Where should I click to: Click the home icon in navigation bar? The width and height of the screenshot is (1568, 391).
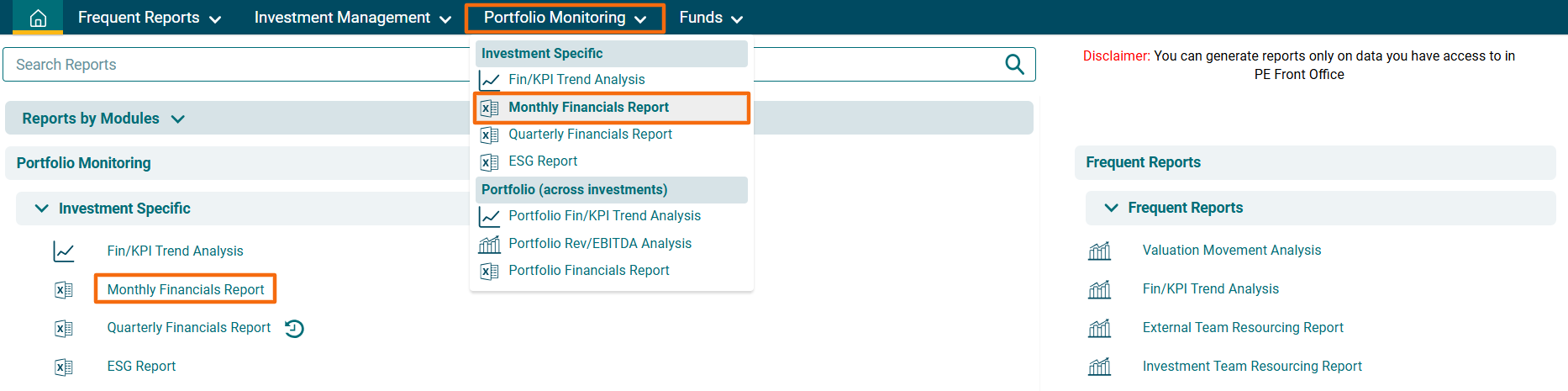[38, 18]
